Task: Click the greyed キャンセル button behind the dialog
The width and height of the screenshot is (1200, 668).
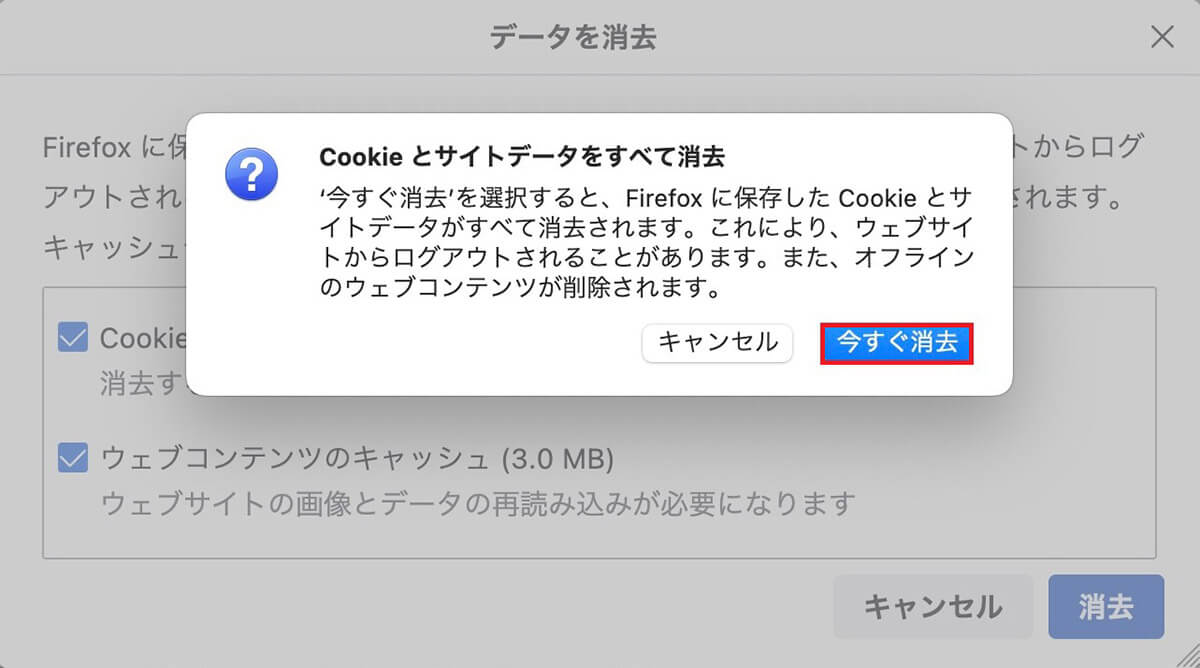Action: [933, 606]
